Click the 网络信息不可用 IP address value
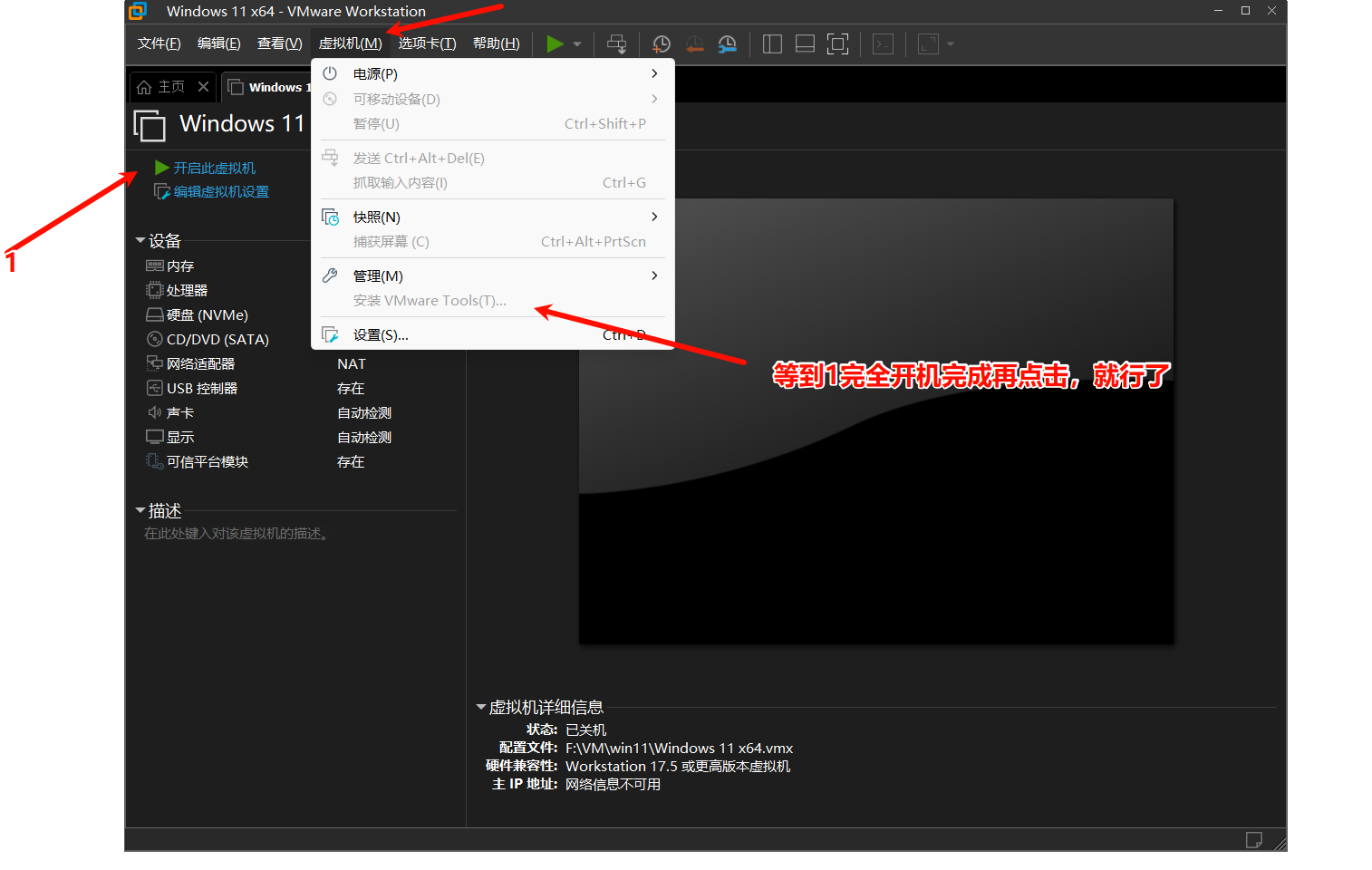 coord(614,784)
